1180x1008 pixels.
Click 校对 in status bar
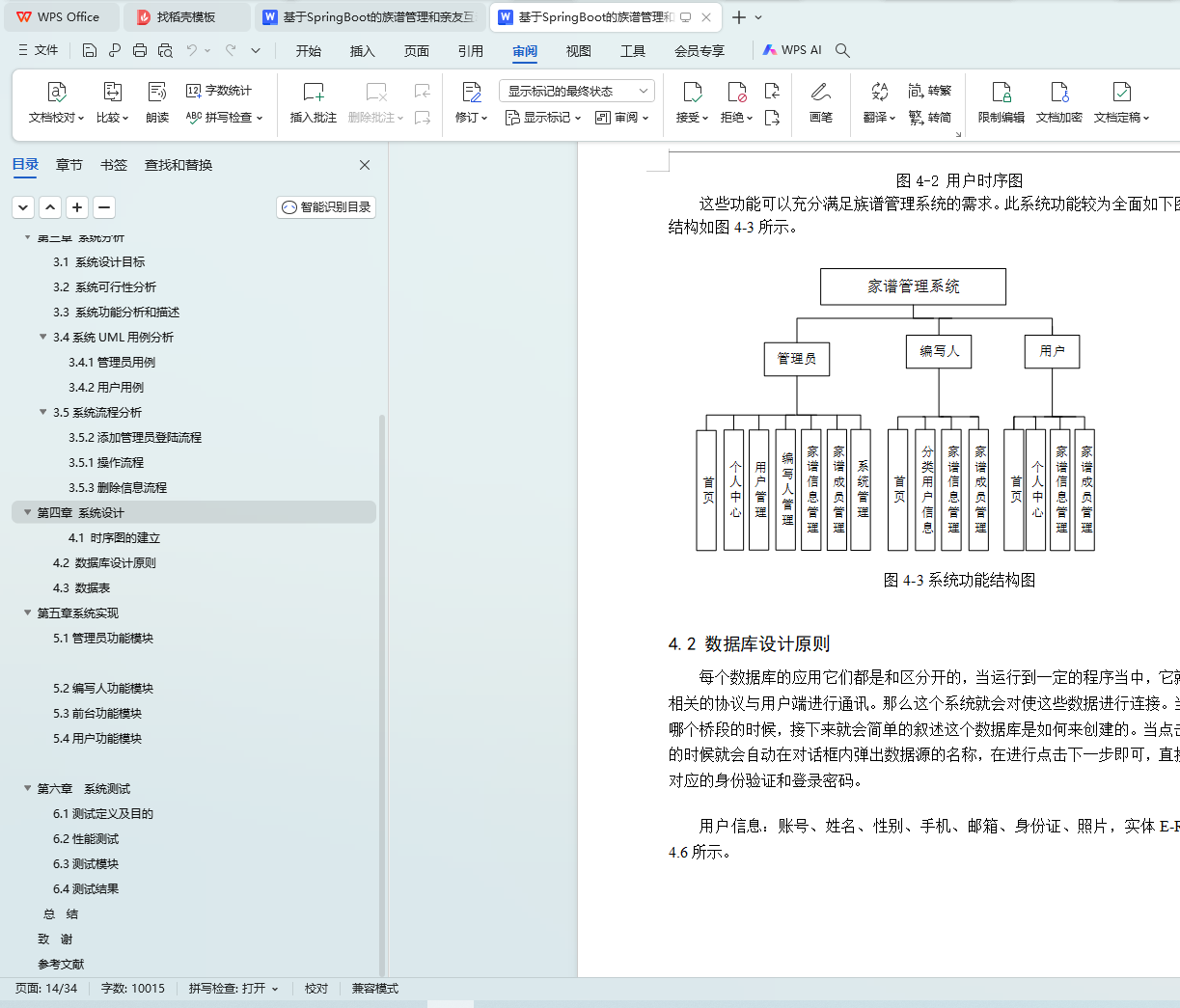coord(316,989)
